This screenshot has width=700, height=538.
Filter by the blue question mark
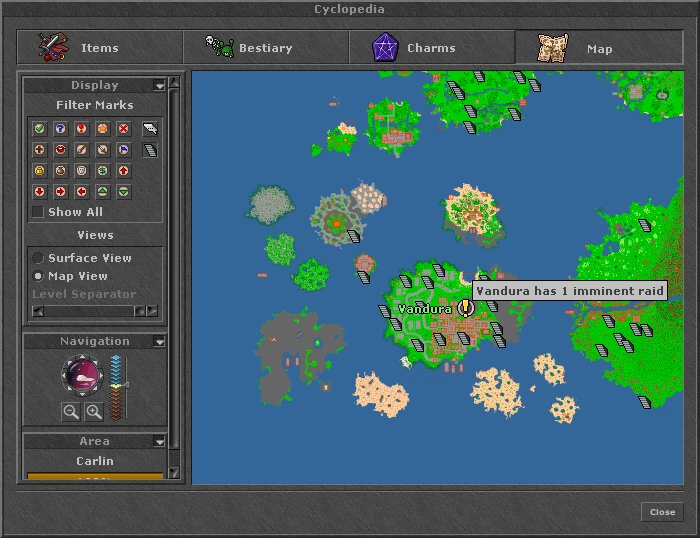[60, 129]
